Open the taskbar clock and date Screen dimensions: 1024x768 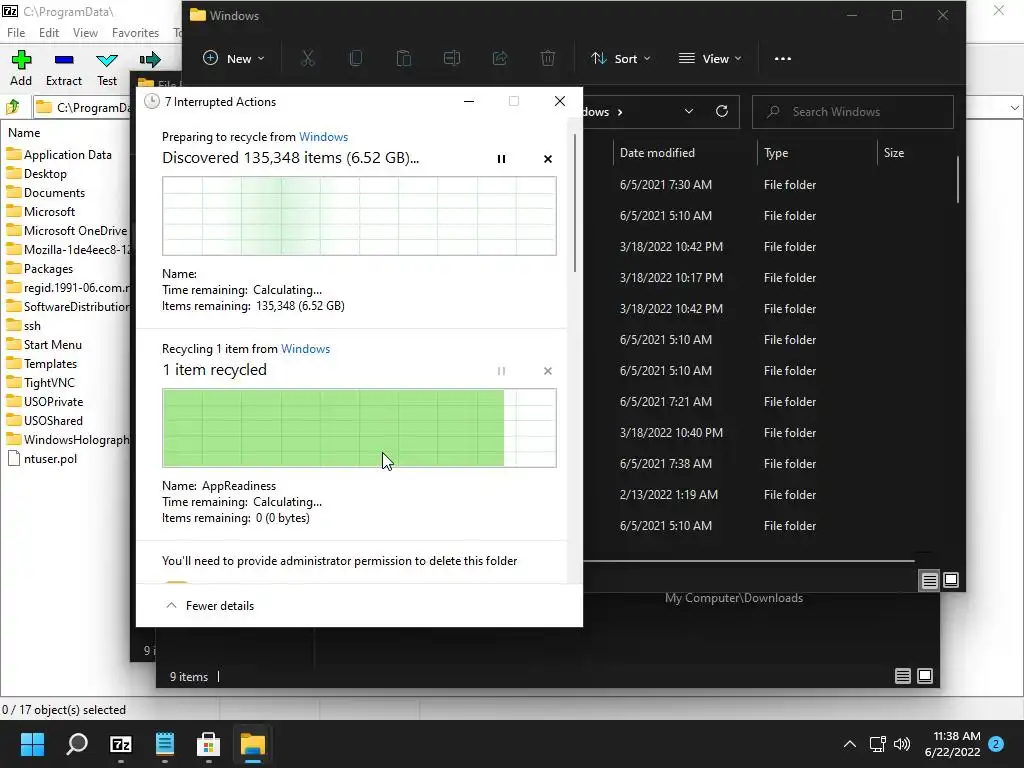pos(952,744)
